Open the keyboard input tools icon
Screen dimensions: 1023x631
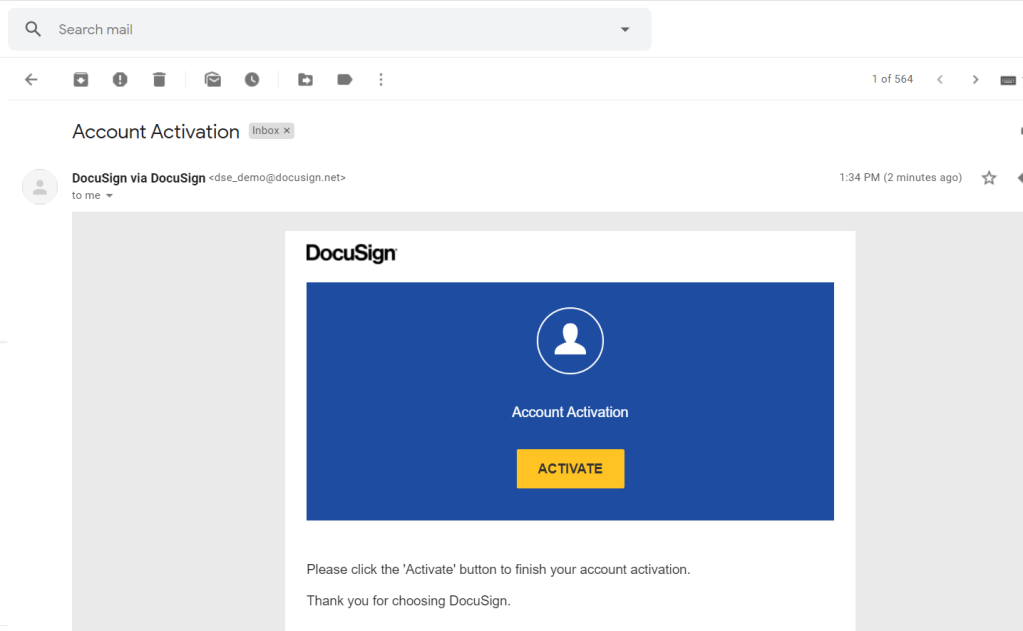coord(1008,80)
